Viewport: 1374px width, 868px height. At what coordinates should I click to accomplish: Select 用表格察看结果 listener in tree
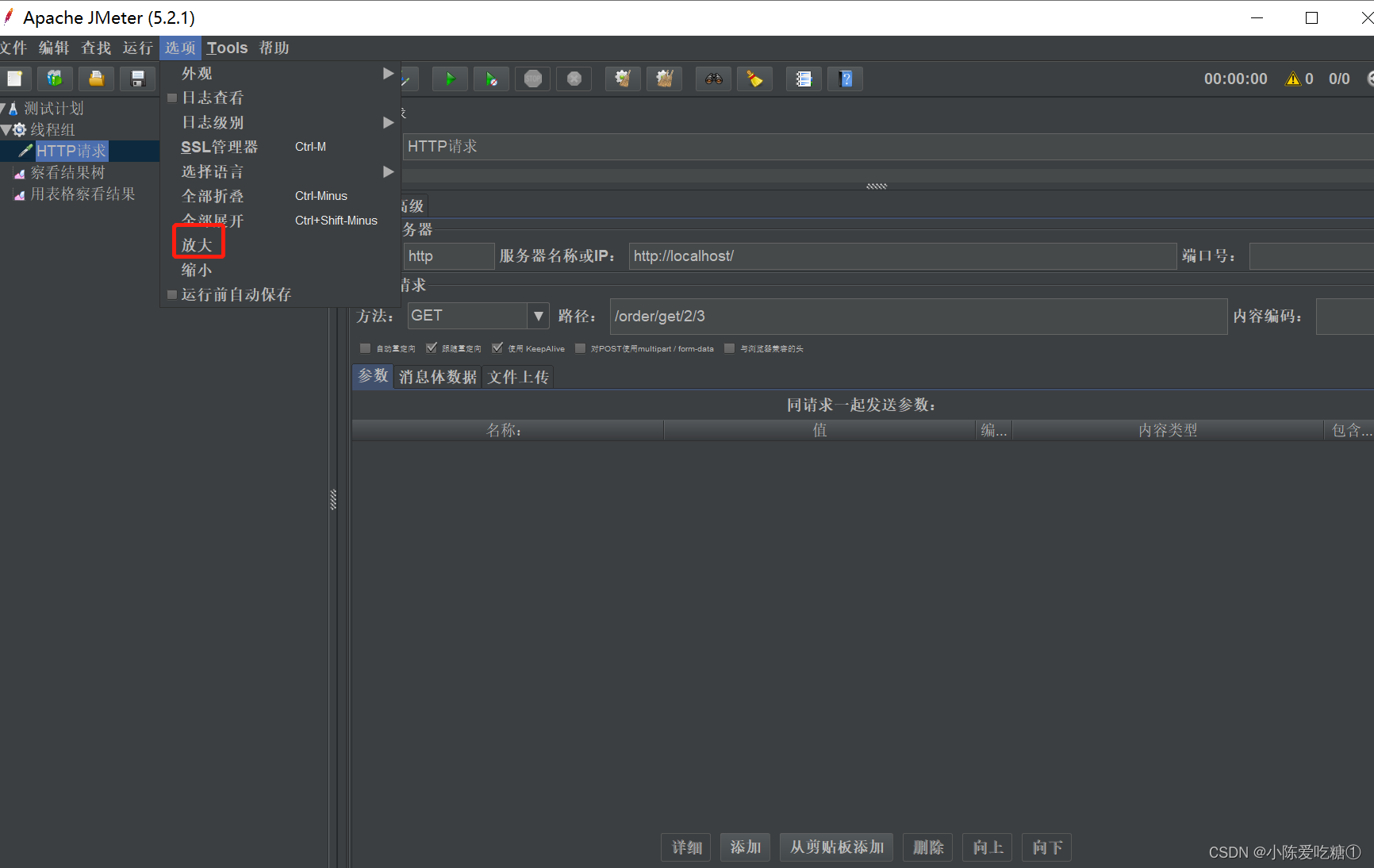(83, 194)
